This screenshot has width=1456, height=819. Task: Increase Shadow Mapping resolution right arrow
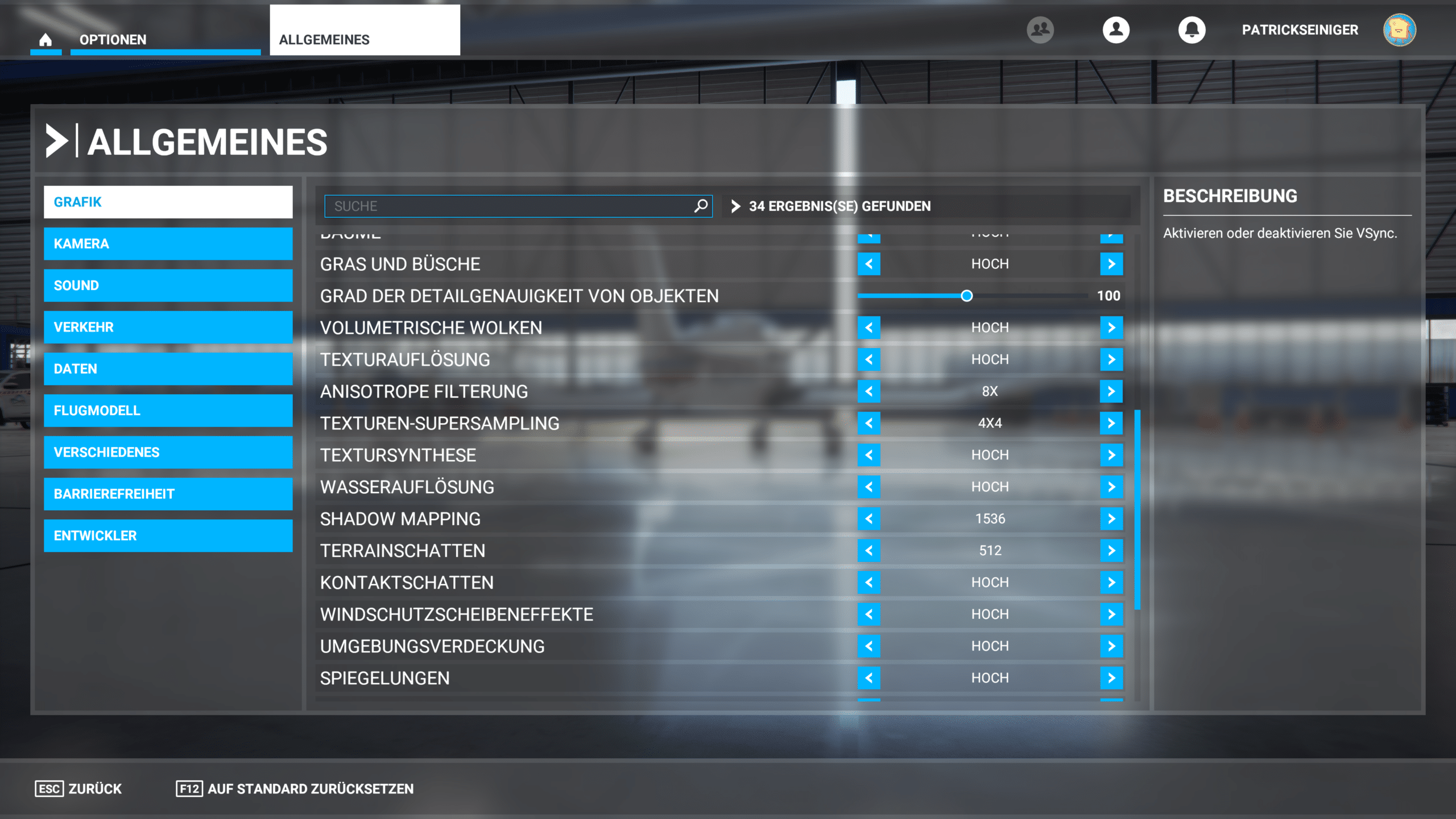click(x=1111, y=519)
